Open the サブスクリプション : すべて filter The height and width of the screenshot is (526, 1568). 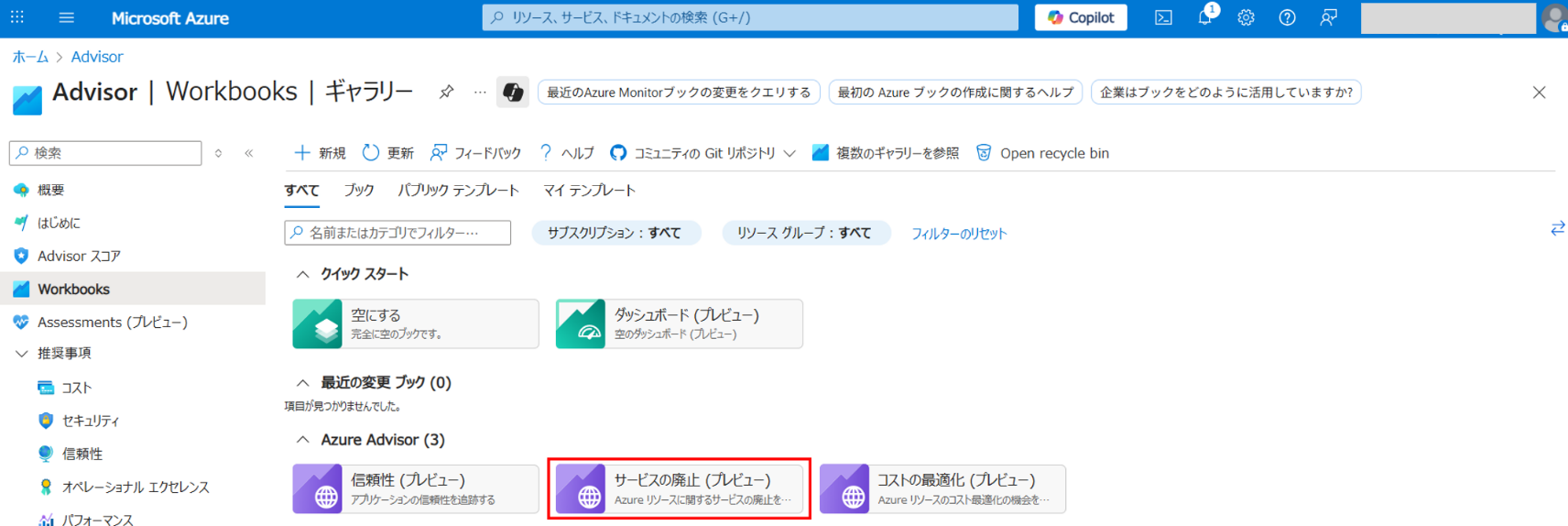[615, 233]
